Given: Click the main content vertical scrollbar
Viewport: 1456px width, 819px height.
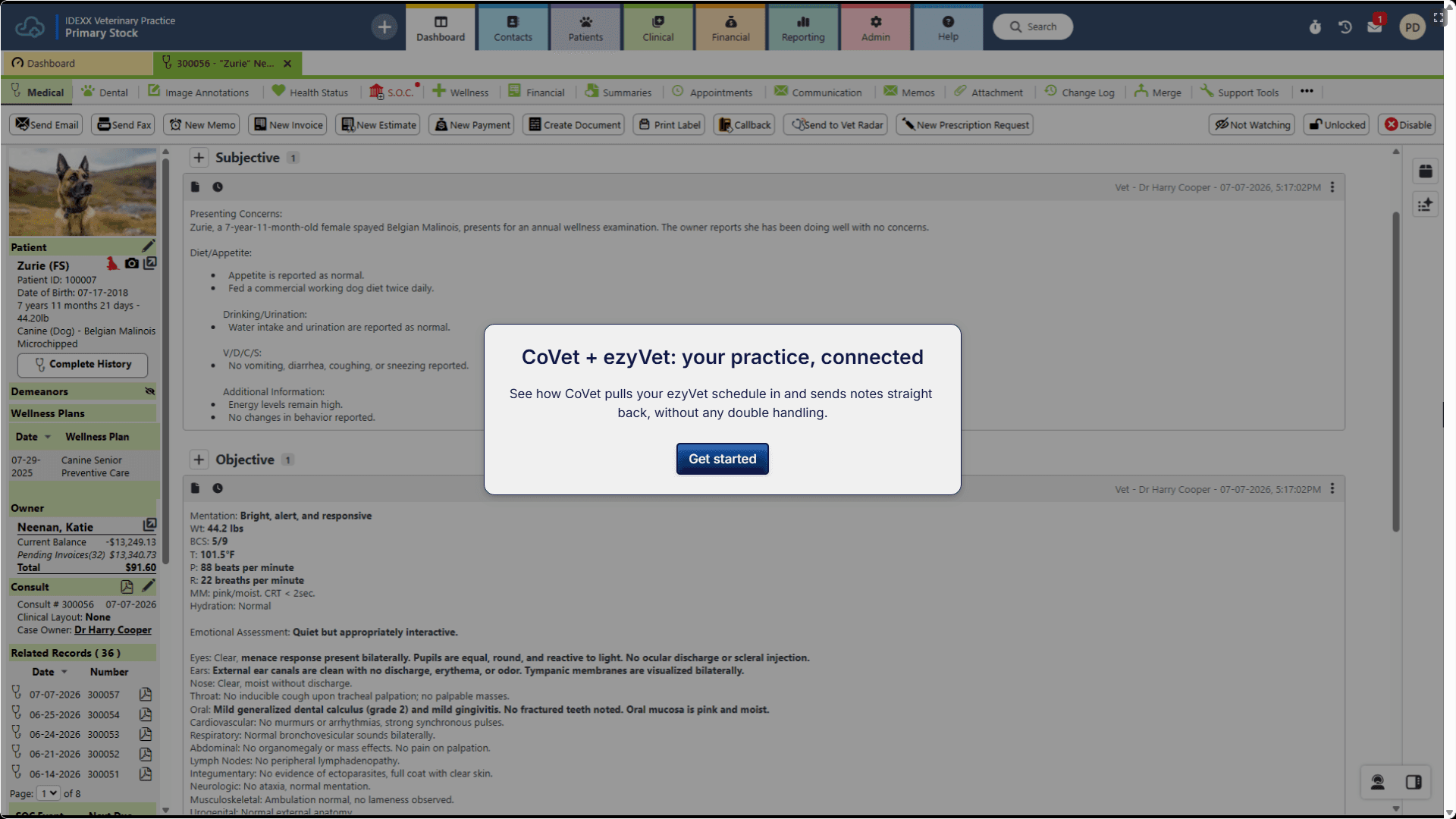Looking at the screenshot, I should [x=1395, y=372].
